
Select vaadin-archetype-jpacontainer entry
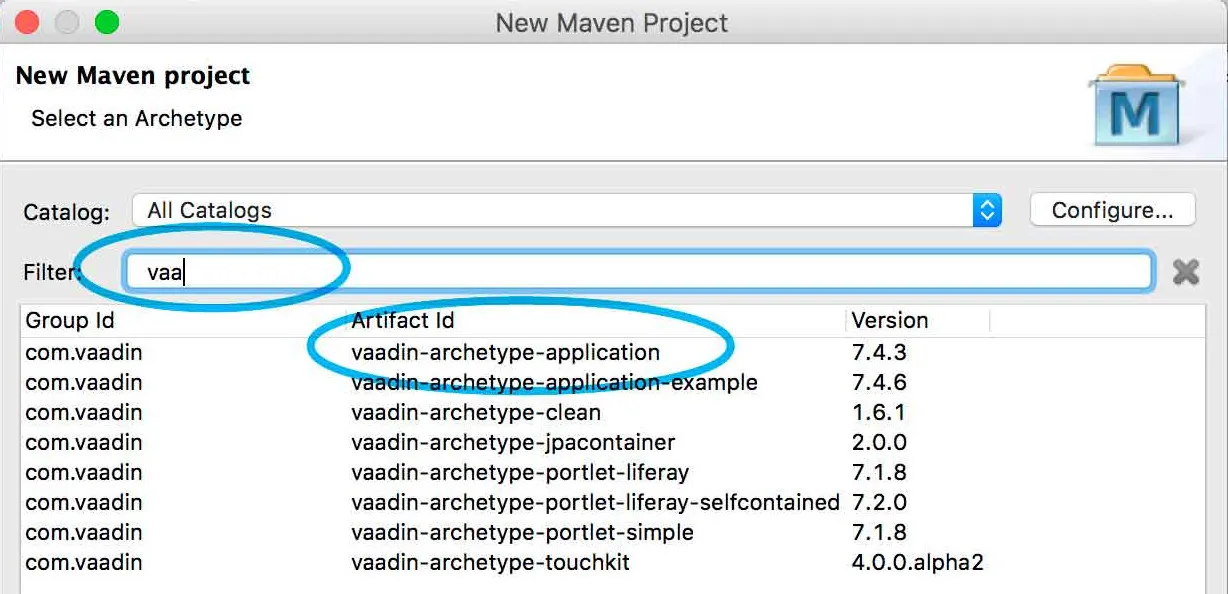[x=513, y=442]
